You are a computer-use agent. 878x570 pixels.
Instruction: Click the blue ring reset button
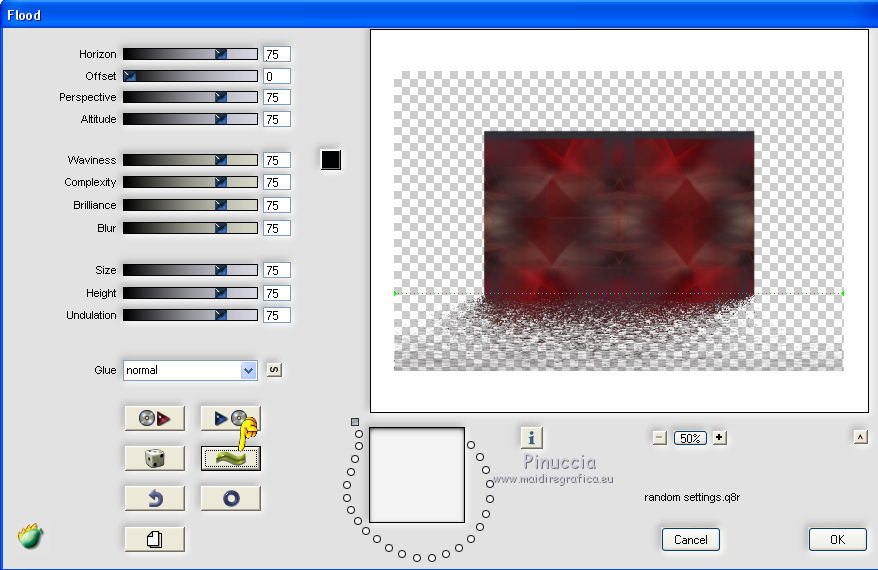coord(231,498)
